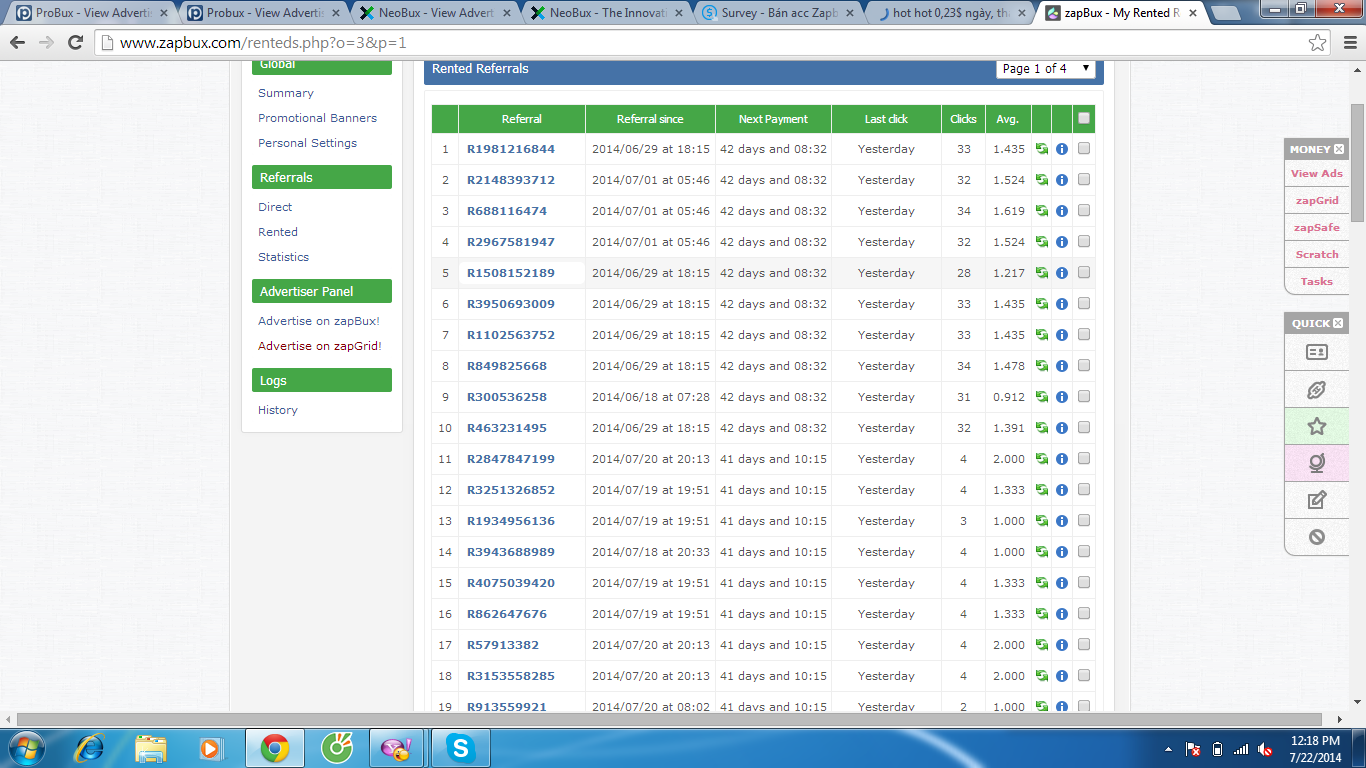
Task: Click the ID card icon in QUICK panel
Action: tap(1317, 352)
